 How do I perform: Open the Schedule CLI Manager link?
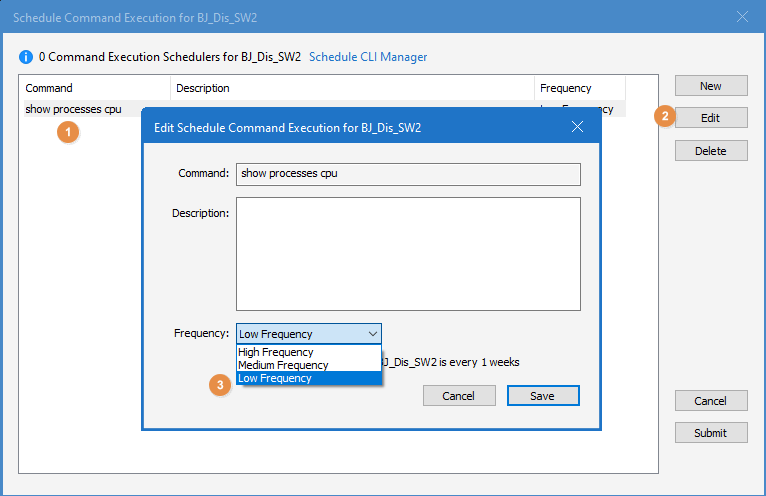click(x=368, y=57)
